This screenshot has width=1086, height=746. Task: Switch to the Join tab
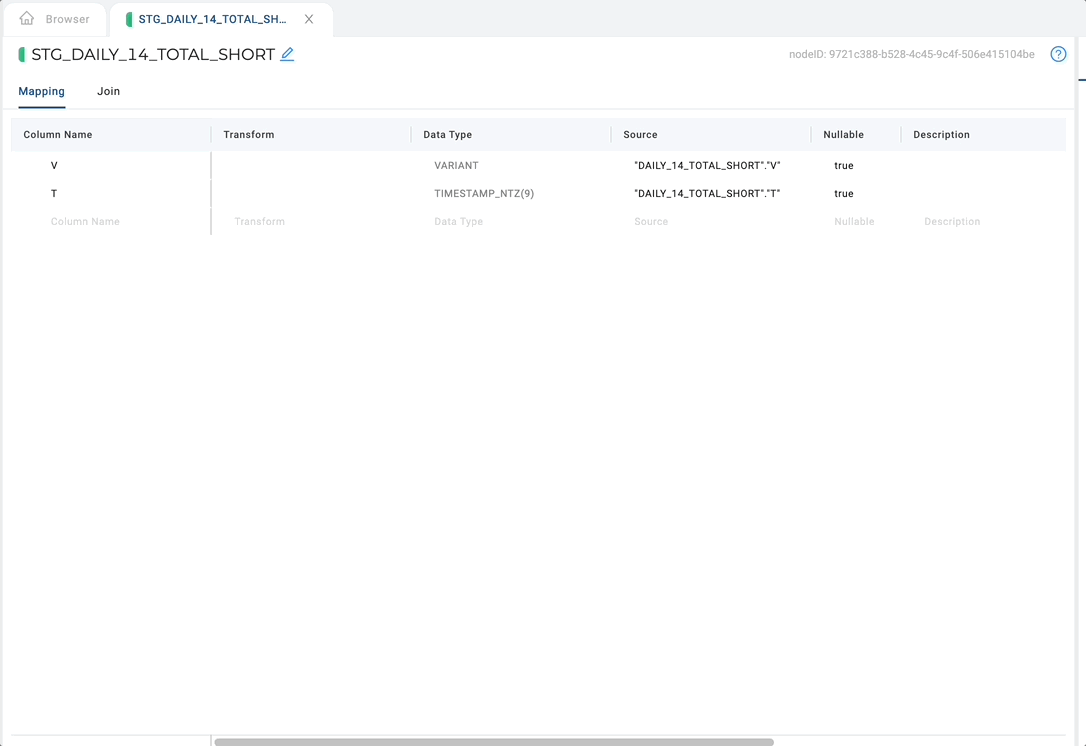[x=108, y=91]
